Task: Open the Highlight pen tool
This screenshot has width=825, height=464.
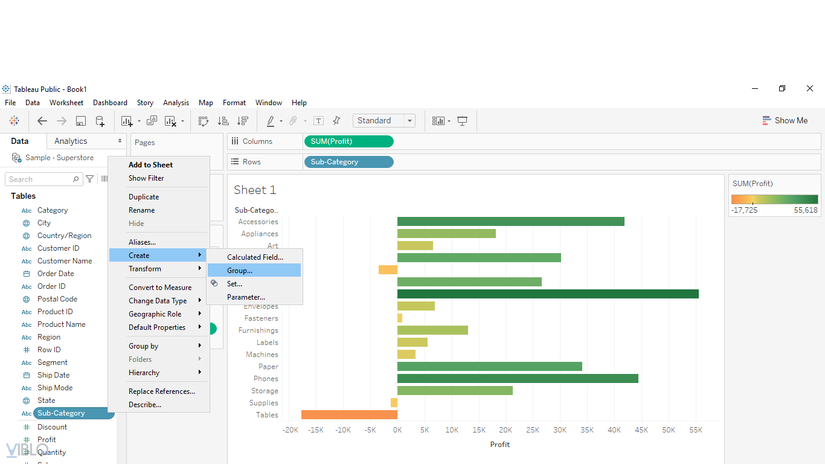Action: tap(270, 121)
